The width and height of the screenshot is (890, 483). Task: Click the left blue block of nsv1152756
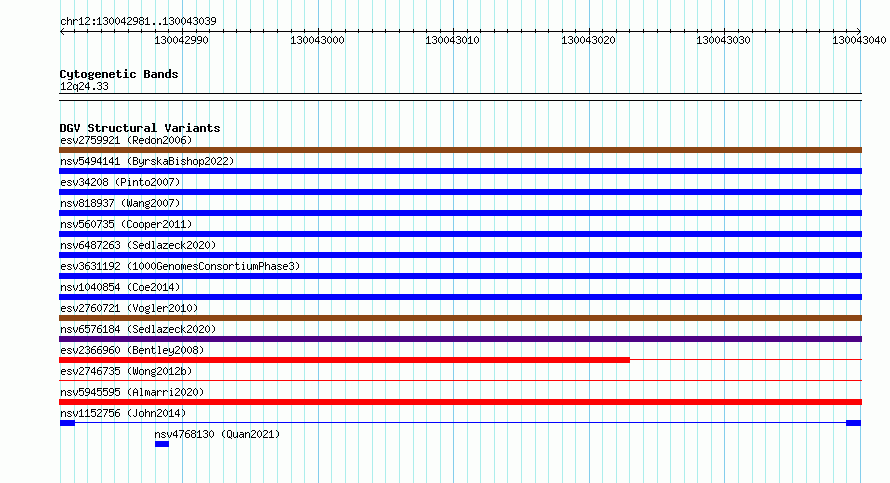tap(68, 423)
